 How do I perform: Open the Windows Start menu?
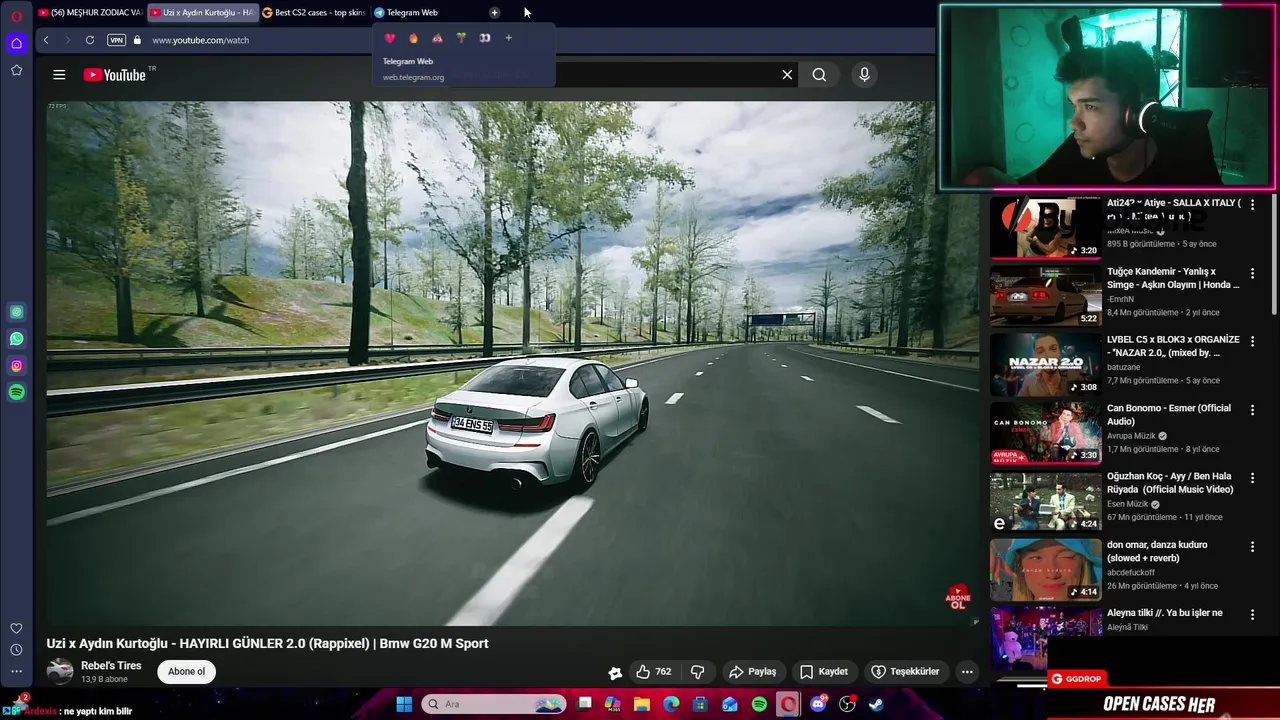[404, 704]
